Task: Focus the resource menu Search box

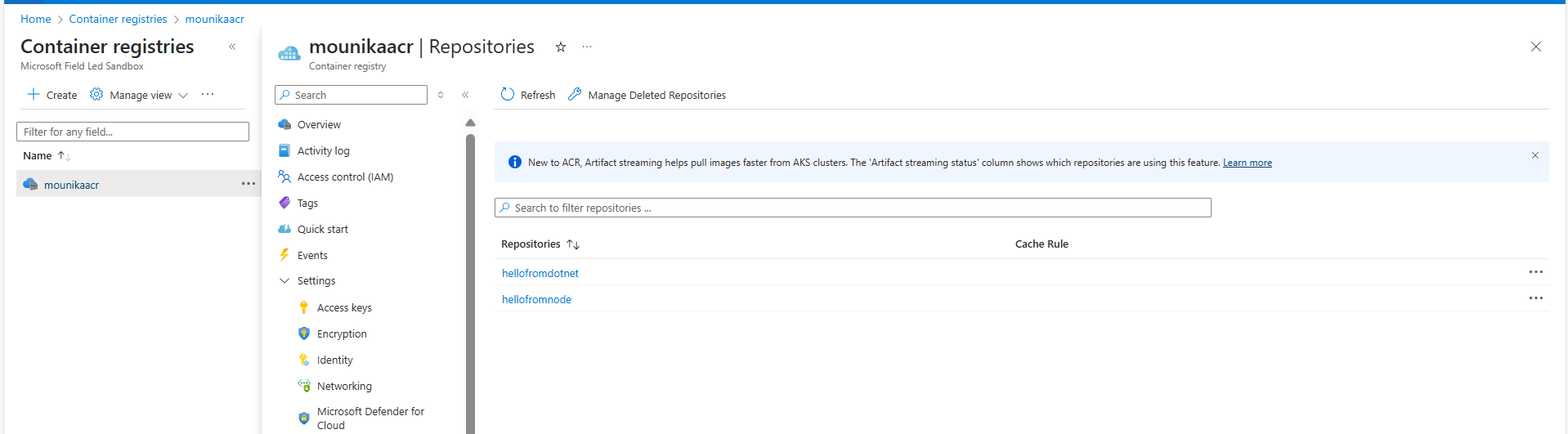Action: (351, 95)
